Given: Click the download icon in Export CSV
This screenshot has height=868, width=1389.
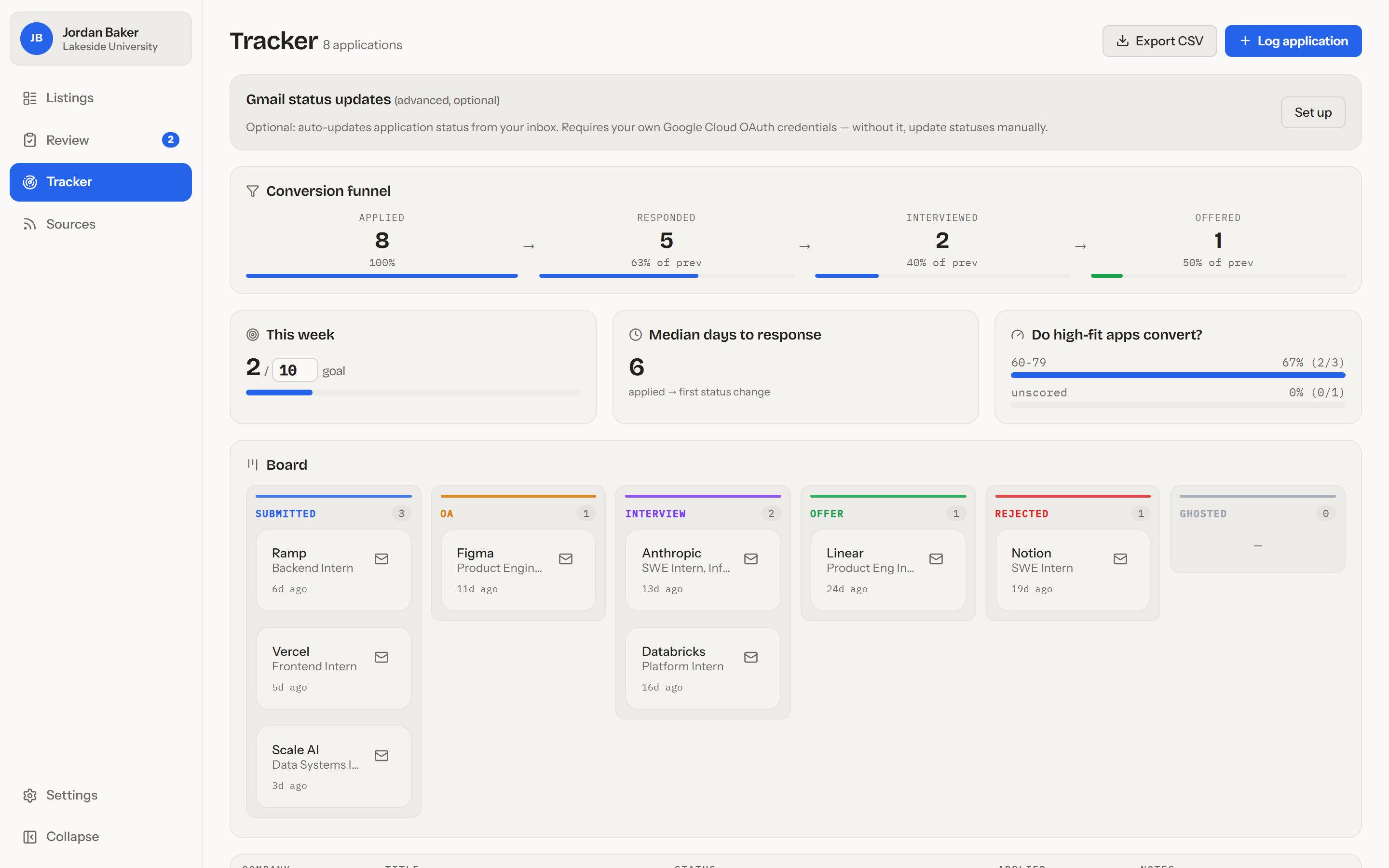Looking at the screenshot, I should [x=1123, y=41].
